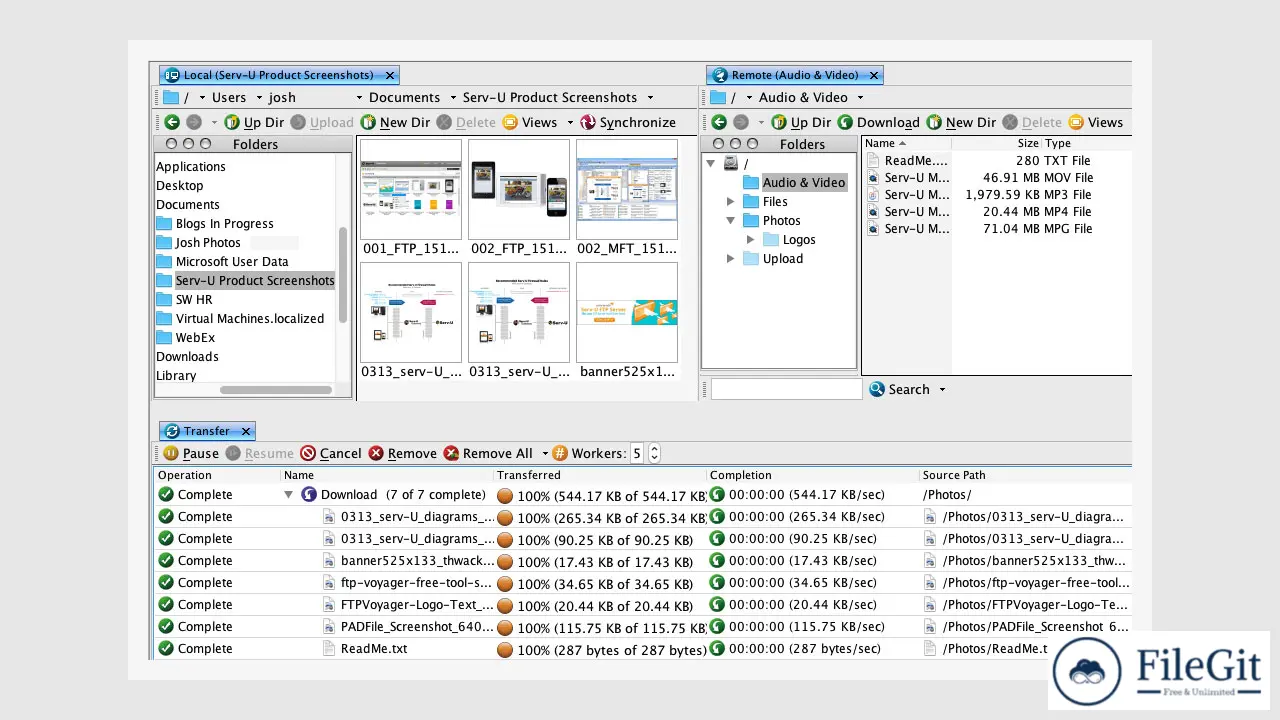Select the 002_MFT_151 thumbnail

click(627, 198)
